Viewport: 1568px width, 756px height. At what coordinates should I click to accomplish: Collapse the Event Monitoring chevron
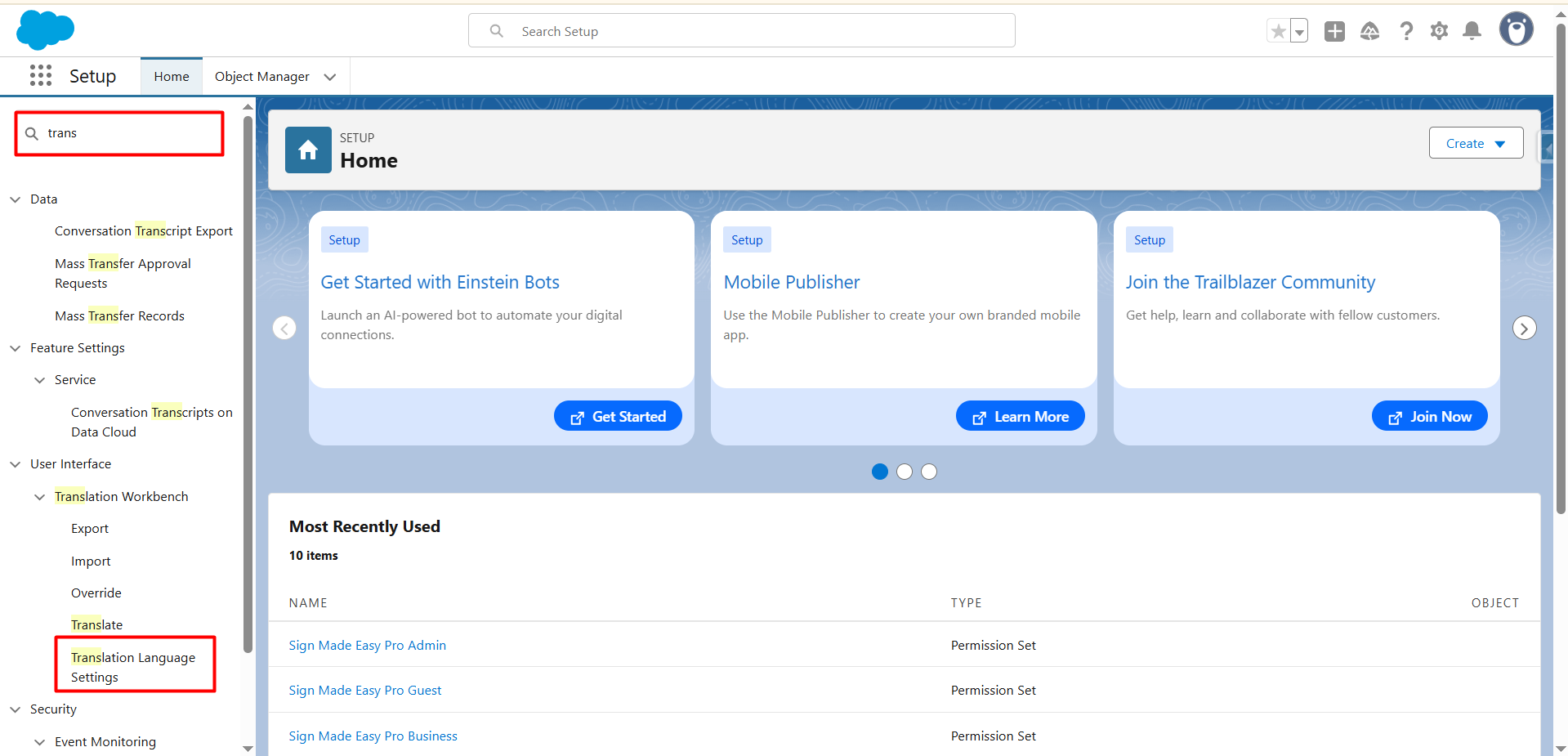pos(40,742)
